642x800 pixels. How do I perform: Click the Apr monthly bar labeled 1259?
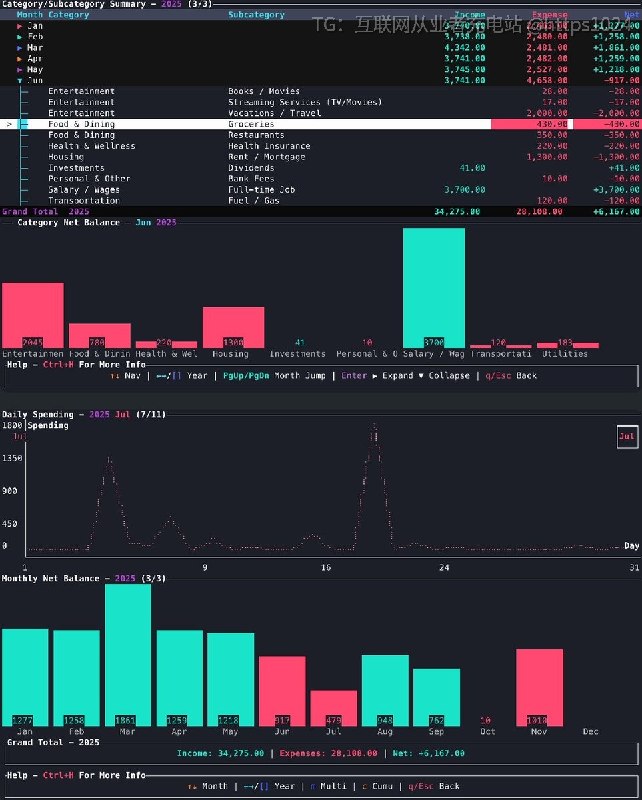tap(180, 679)
